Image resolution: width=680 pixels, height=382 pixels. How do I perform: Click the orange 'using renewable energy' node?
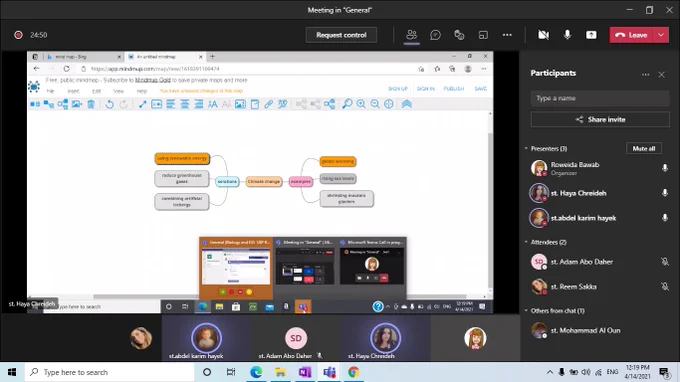click(182, 158)
